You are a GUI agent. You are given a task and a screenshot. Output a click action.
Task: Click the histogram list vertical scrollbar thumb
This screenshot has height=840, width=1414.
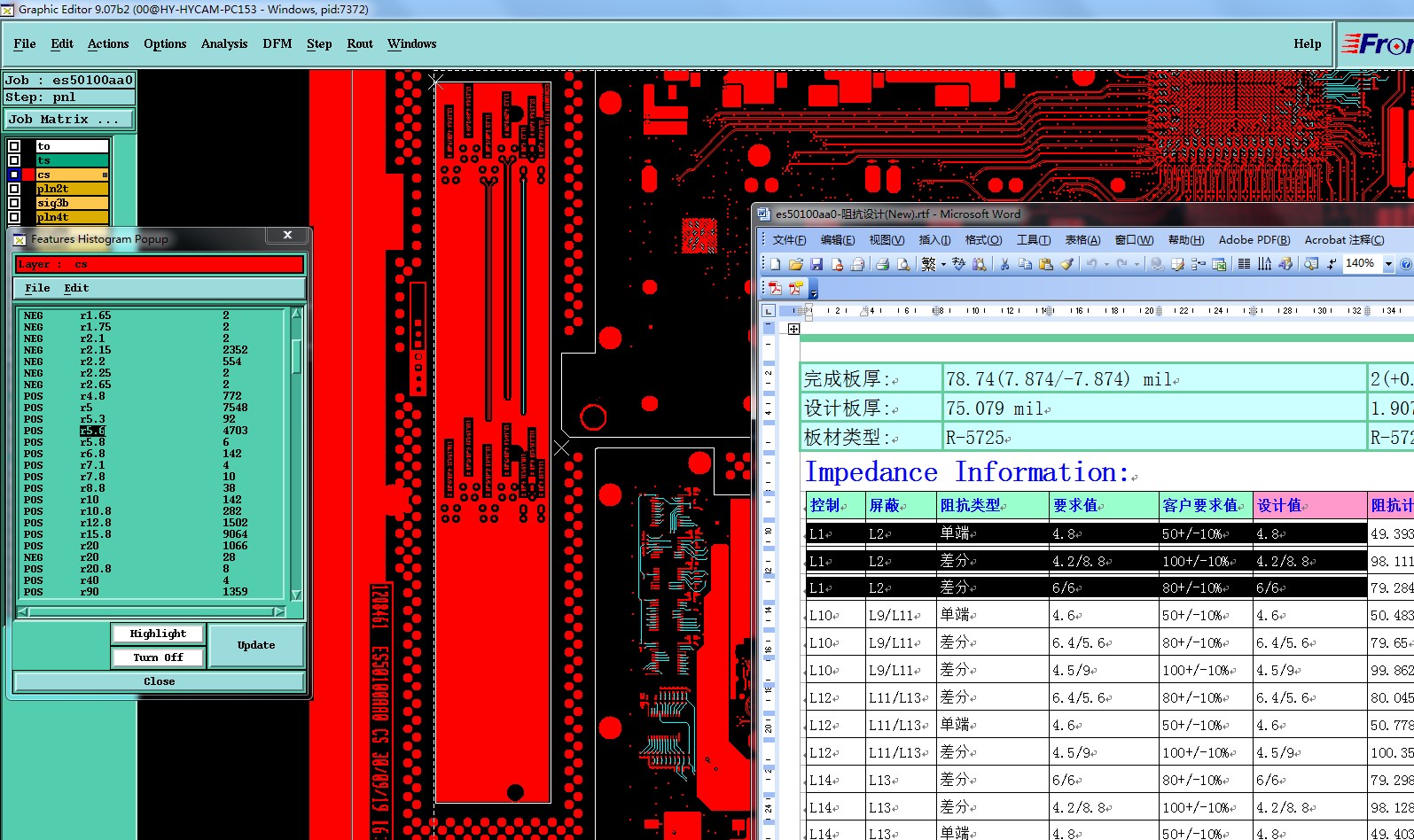click(296, 354)
